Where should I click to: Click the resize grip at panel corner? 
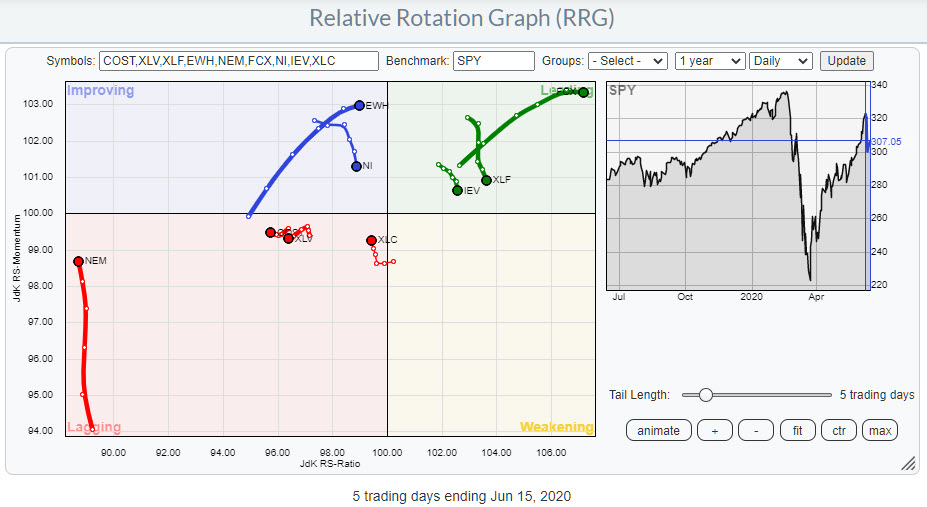[x=908, y=463]
